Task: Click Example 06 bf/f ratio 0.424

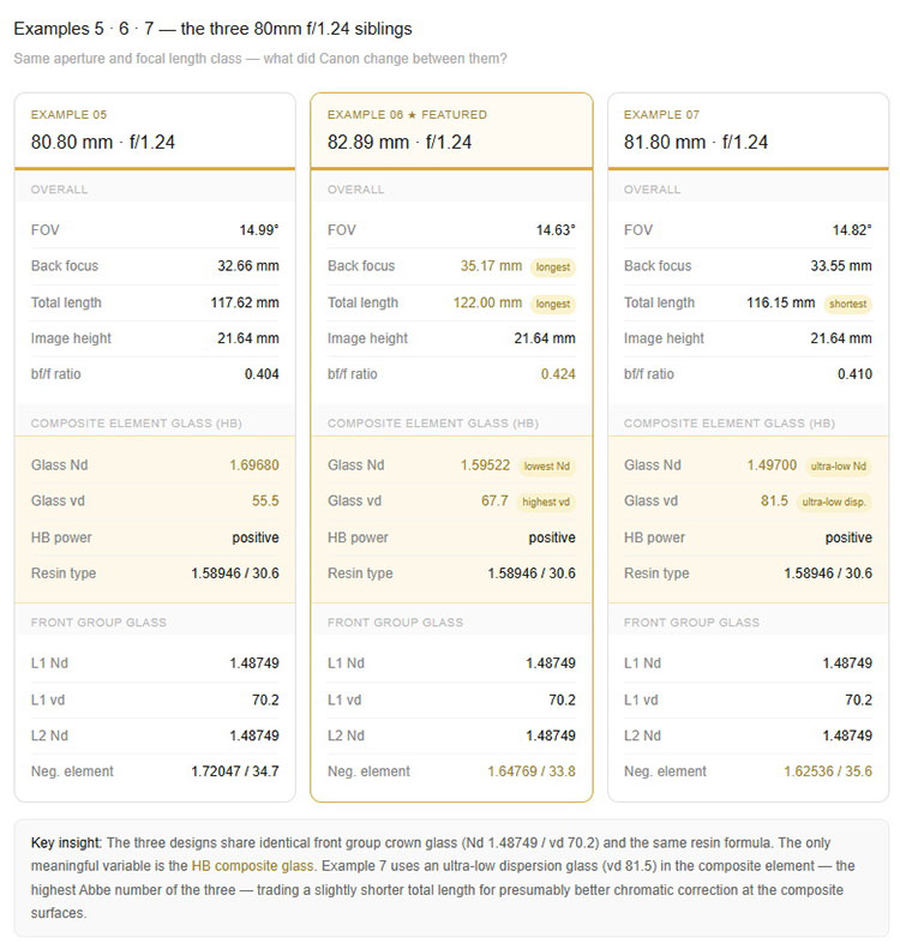Action: 558,374
